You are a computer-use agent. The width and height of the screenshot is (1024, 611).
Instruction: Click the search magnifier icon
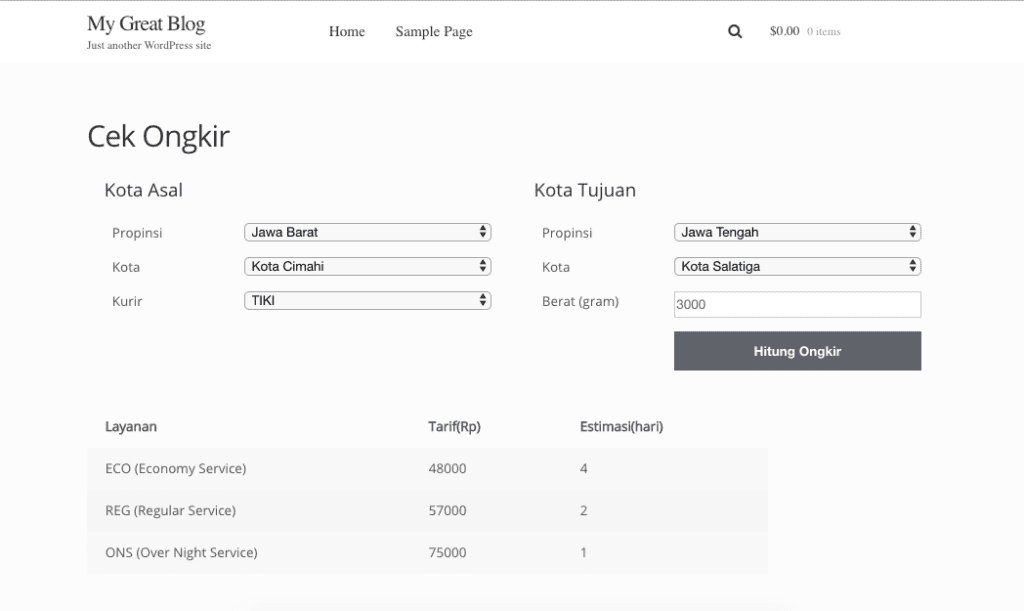point(735,31)
